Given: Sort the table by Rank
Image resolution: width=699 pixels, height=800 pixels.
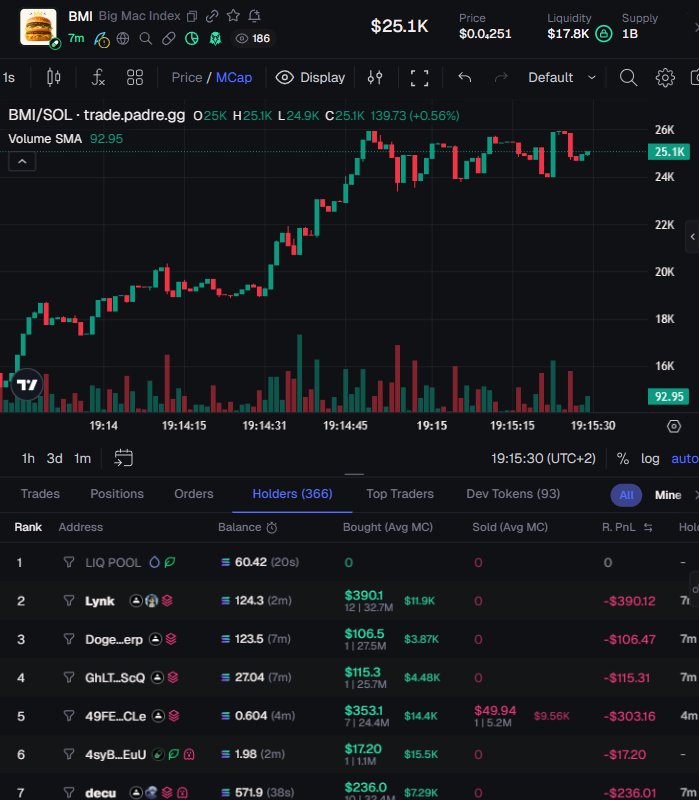Looking at the screenshot, I should click(28, 527).
